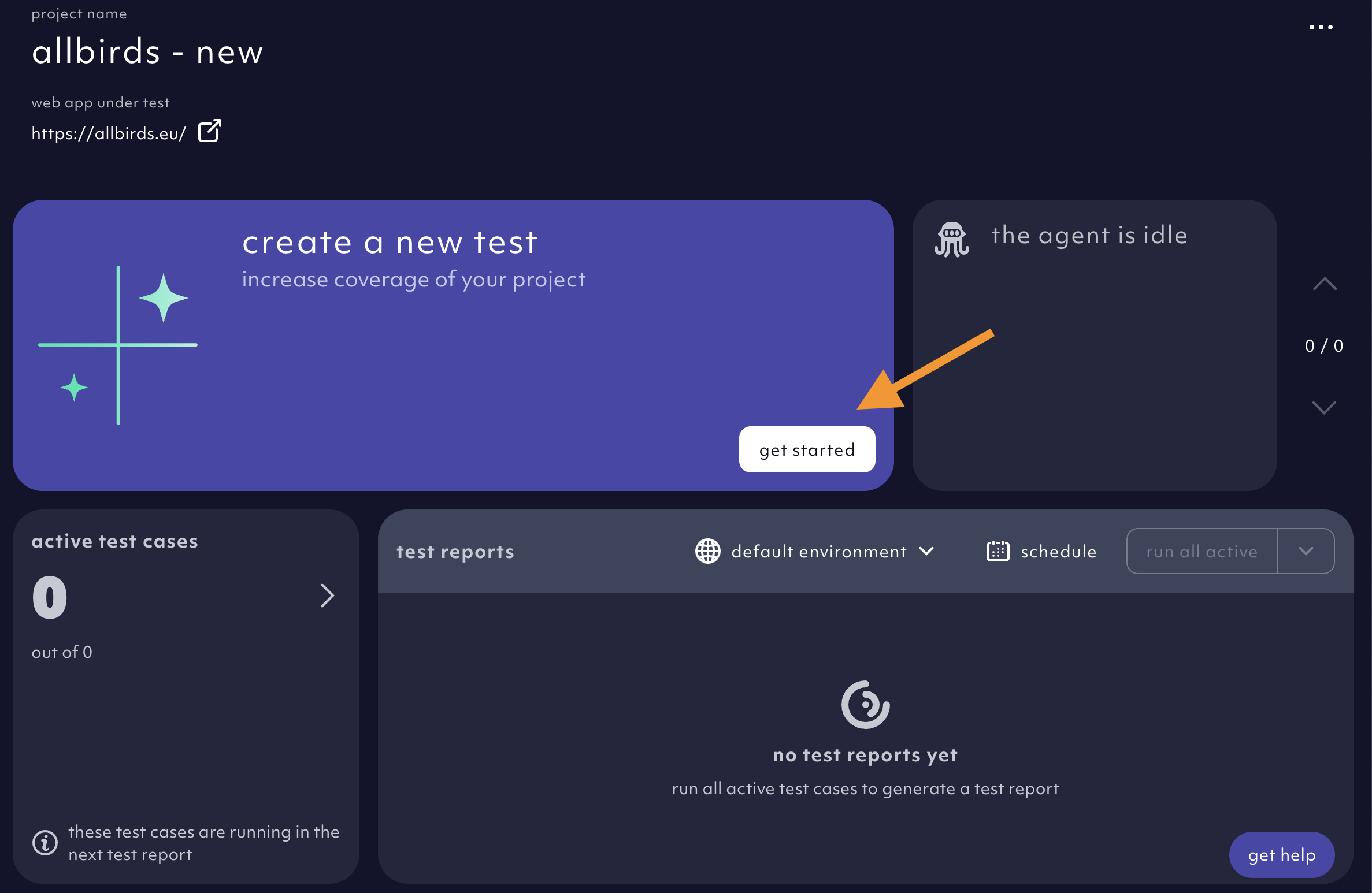Click the 'web app under test' label

click(101, 103)
